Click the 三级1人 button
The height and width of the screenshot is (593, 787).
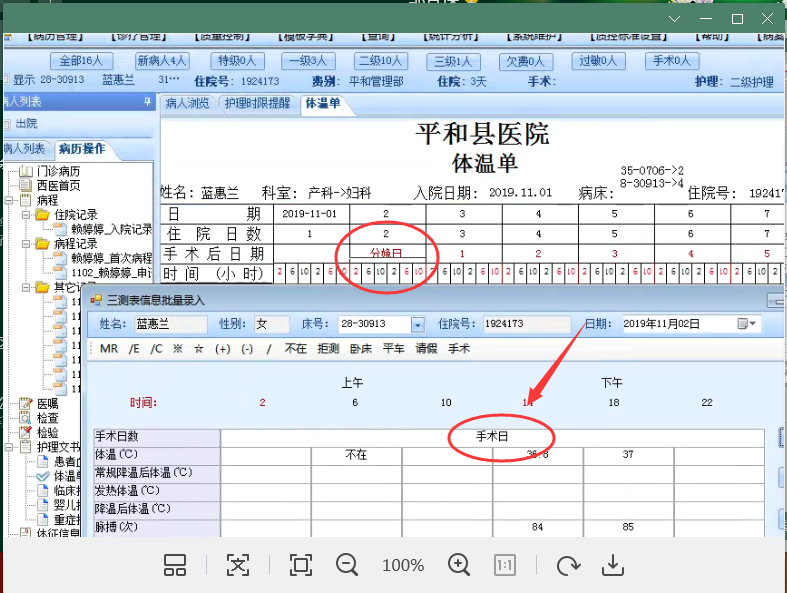coord(453,62)
